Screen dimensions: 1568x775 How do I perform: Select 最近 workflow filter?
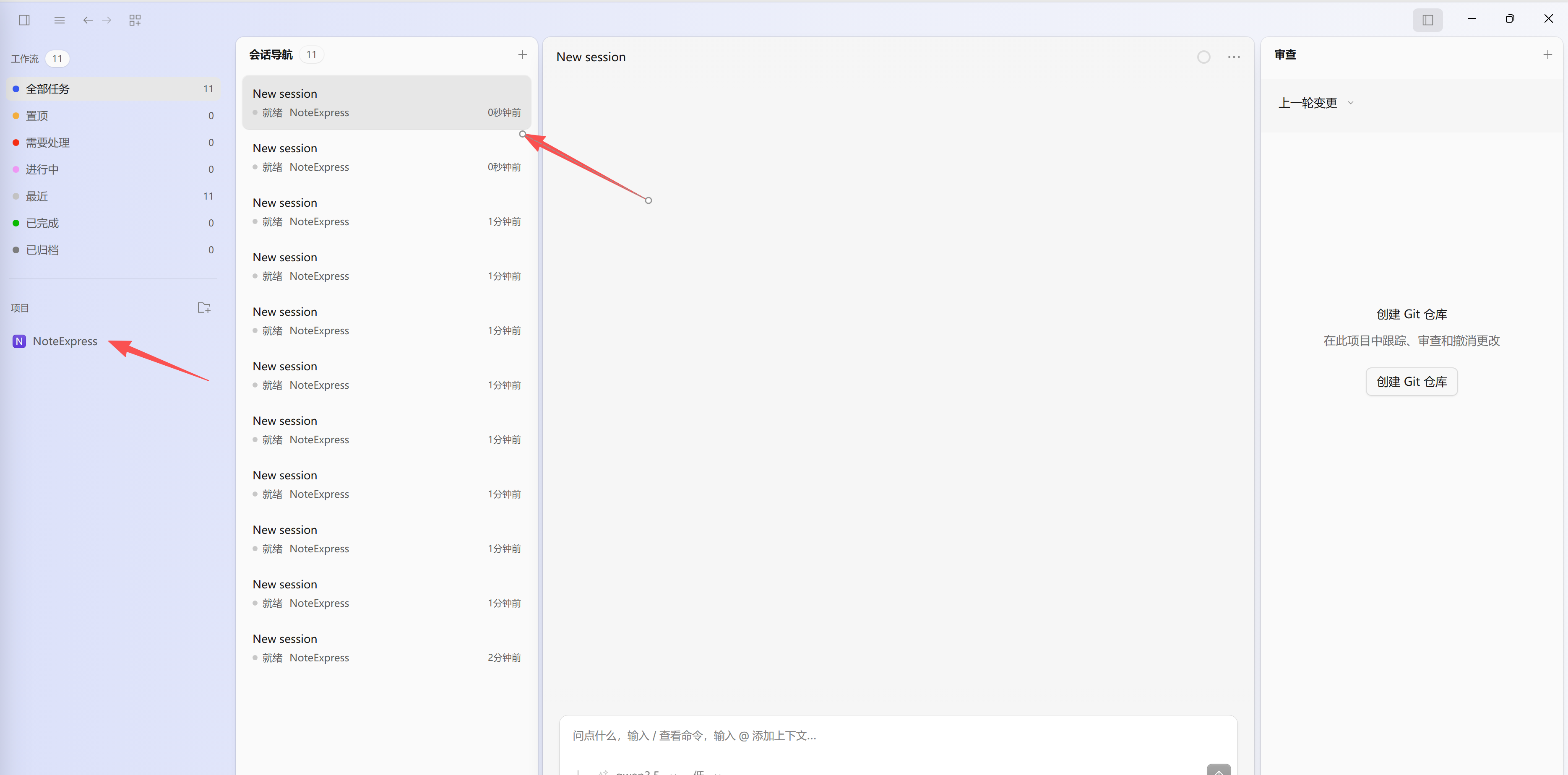(113, 196)
